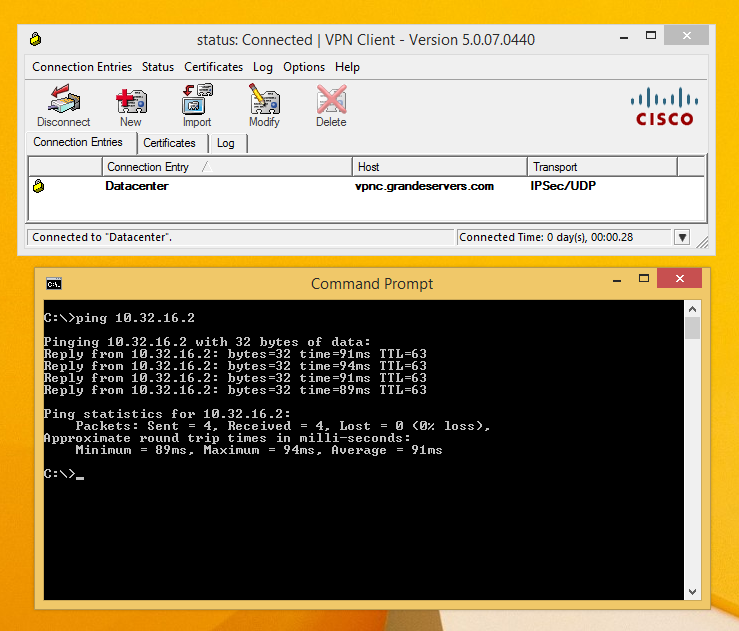Open the Certificates menu in menu bar
This screenshot has height=631, width=739.
click(213, 67)
